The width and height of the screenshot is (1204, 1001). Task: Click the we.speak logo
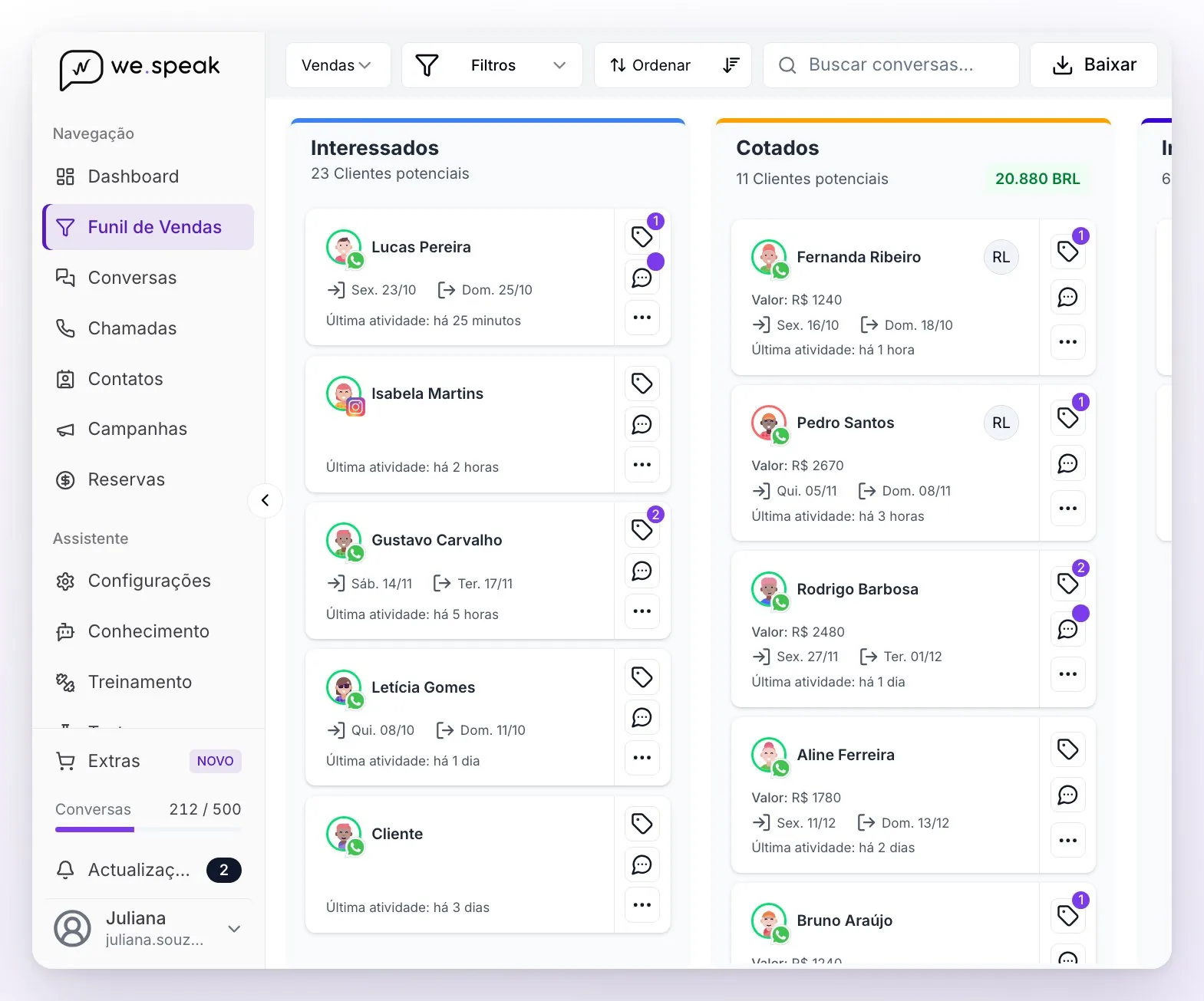click(140, 69)
